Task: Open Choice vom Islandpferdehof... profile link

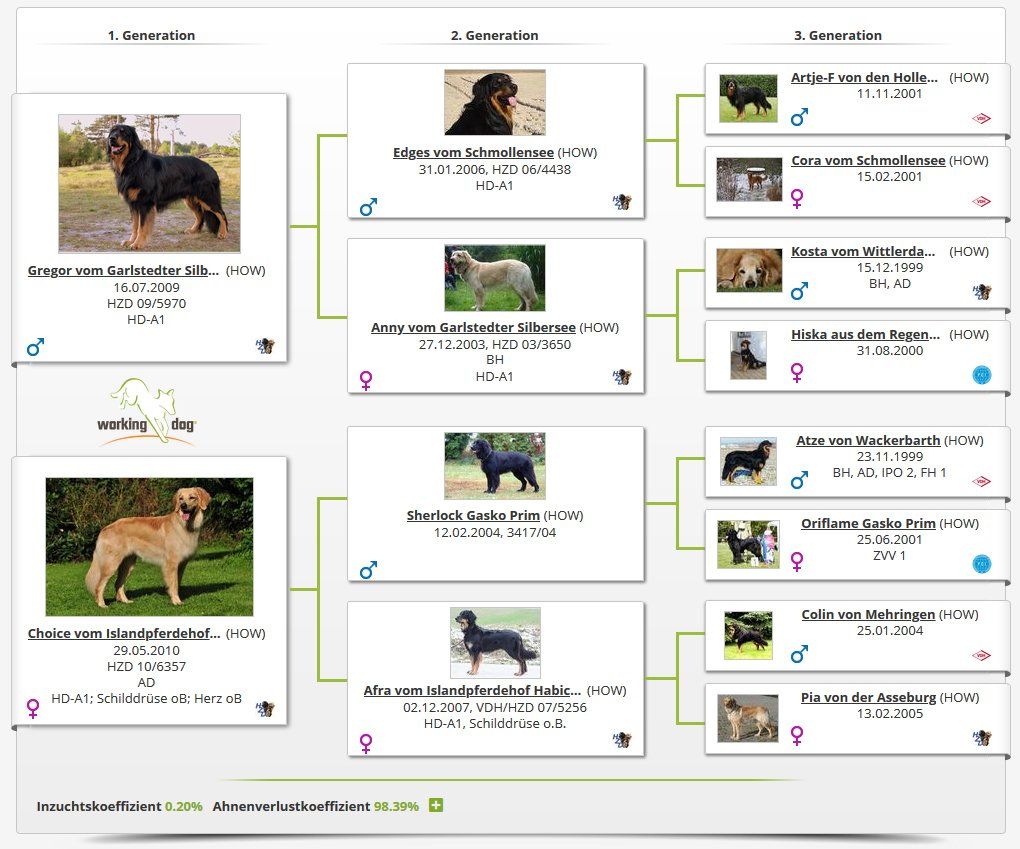Action: pyautogui.click(x=124, y=634)
